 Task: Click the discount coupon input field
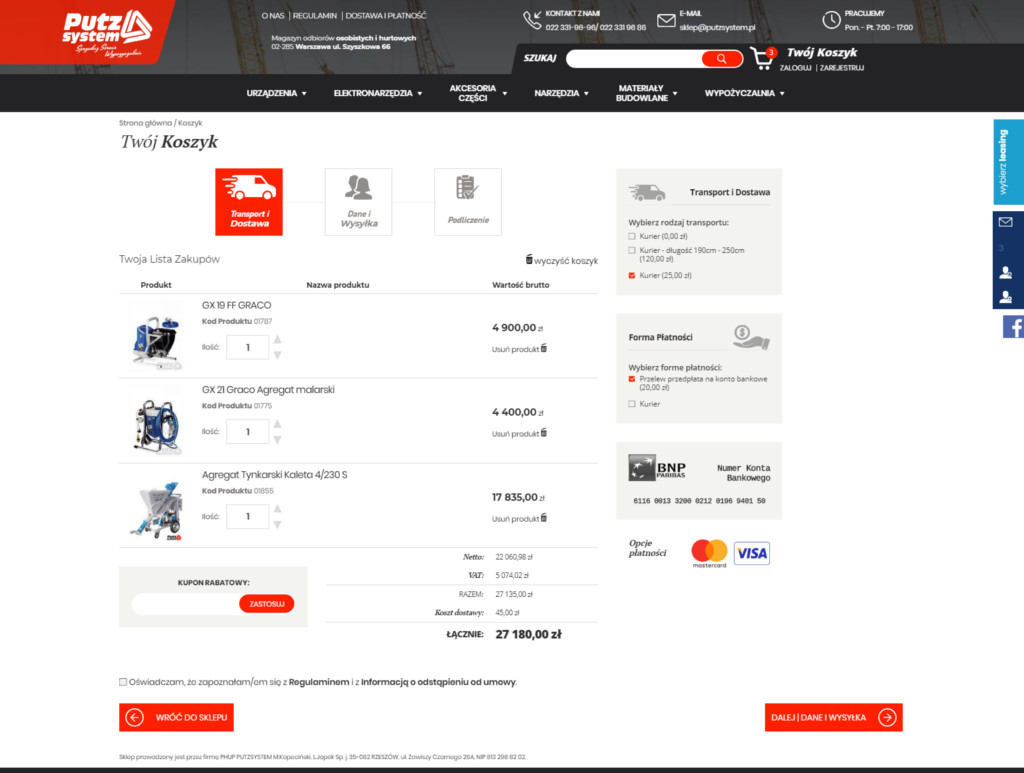185,604
